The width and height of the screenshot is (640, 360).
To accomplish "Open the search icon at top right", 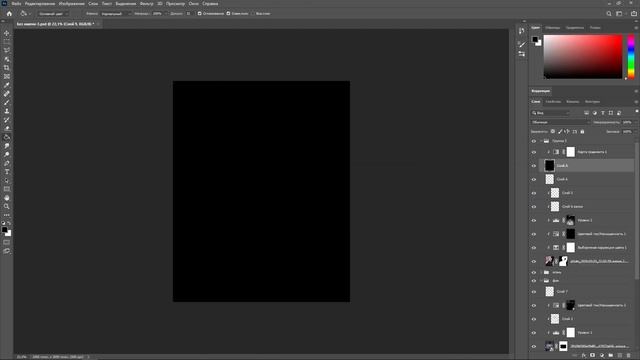I will click(609, 13).
